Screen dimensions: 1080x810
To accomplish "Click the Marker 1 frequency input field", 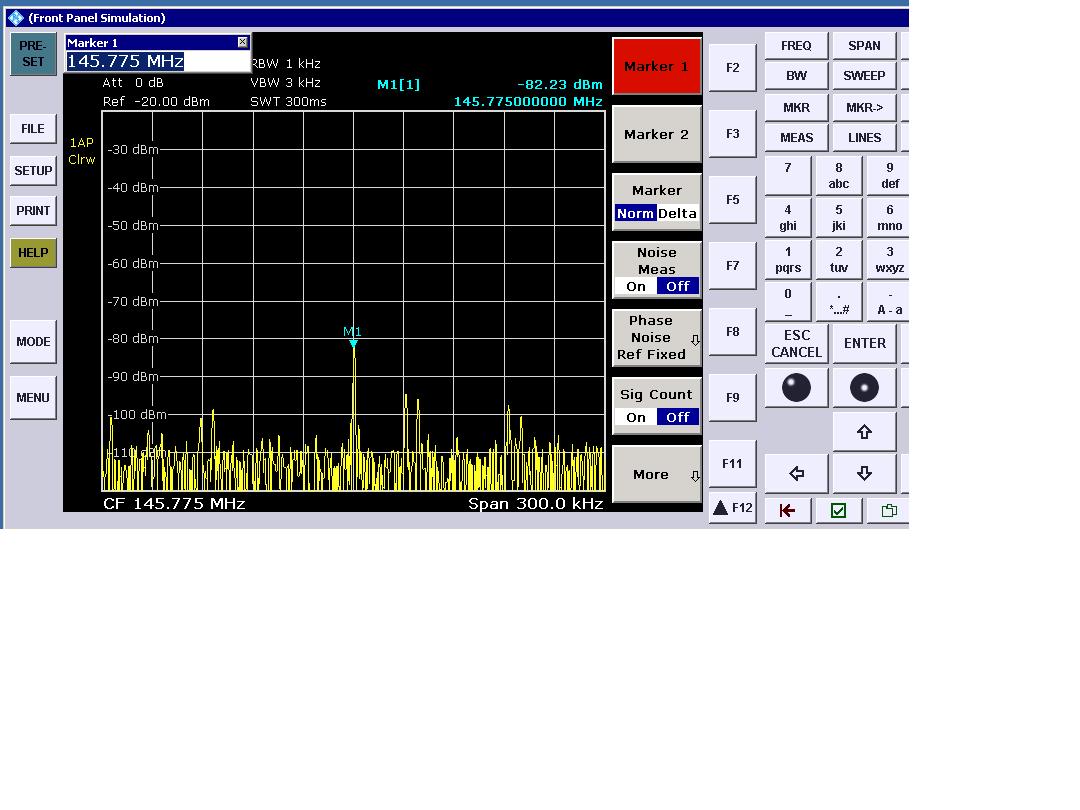I will pos(157,61).
